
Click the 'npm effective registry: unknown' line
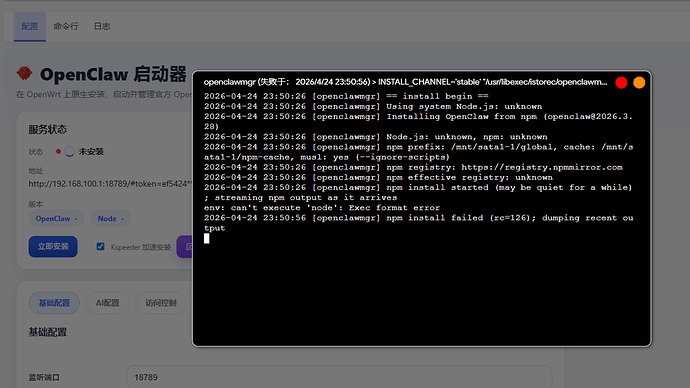pos(378,177)
